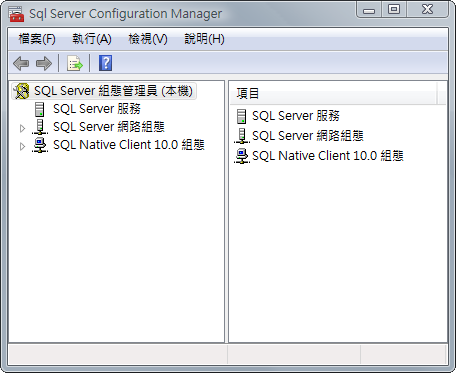Click the SQL Server 服務 icon in tree
The image size is (456, 373).
[40, 109]
